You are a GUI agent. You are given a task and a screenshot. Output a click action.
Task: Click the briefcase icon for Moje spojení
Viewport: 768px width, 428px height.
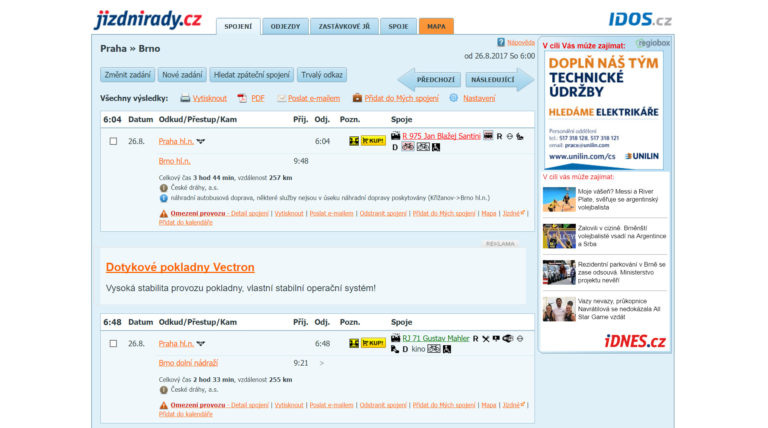(x=357, y=98)
